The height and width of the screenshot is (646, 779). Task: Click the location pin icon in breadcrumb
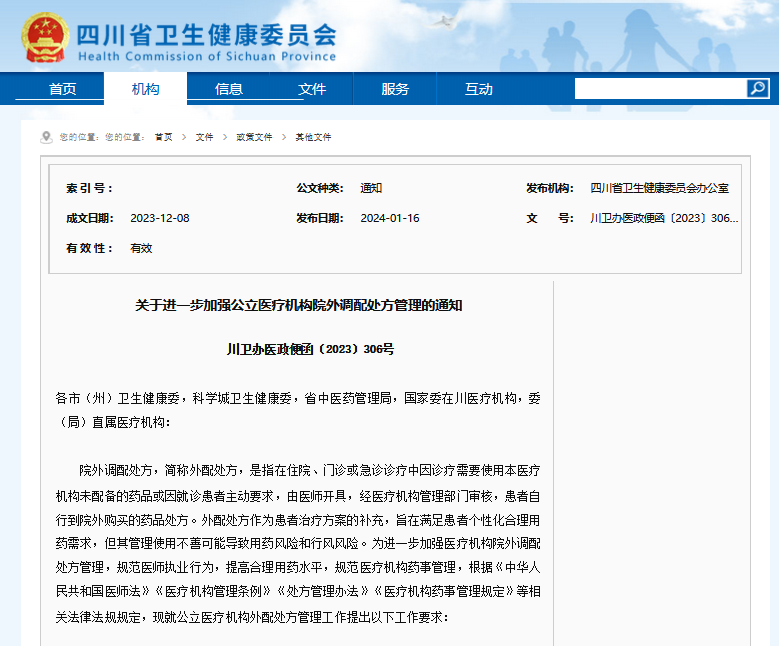pos(46,137)
